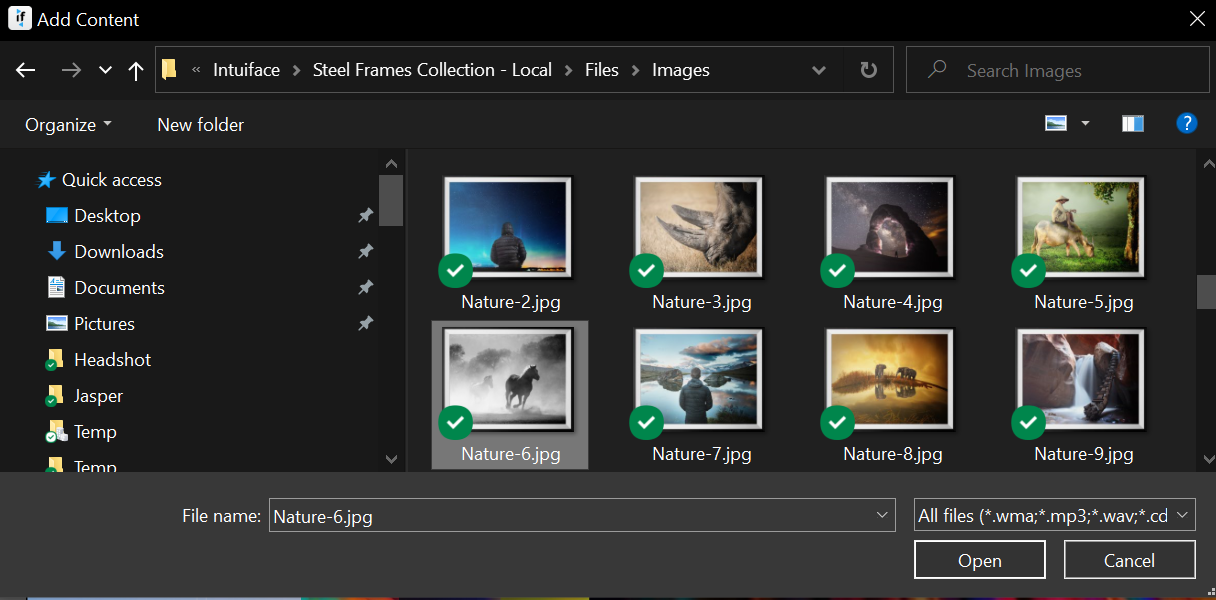Navigate up one folder level
This screenshot has height=600, width=1216.
pyautogui.click(x=136, y=69)
